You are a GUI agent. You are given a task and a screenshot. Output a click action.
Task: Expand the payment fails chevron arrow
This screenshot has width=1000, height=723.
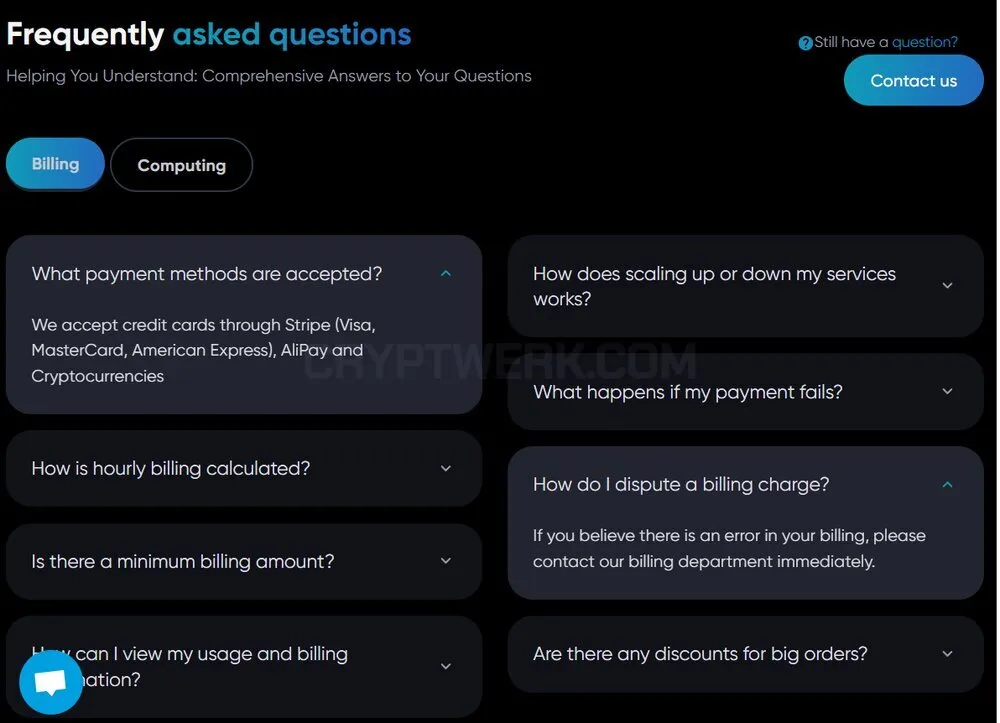(947, 391)
